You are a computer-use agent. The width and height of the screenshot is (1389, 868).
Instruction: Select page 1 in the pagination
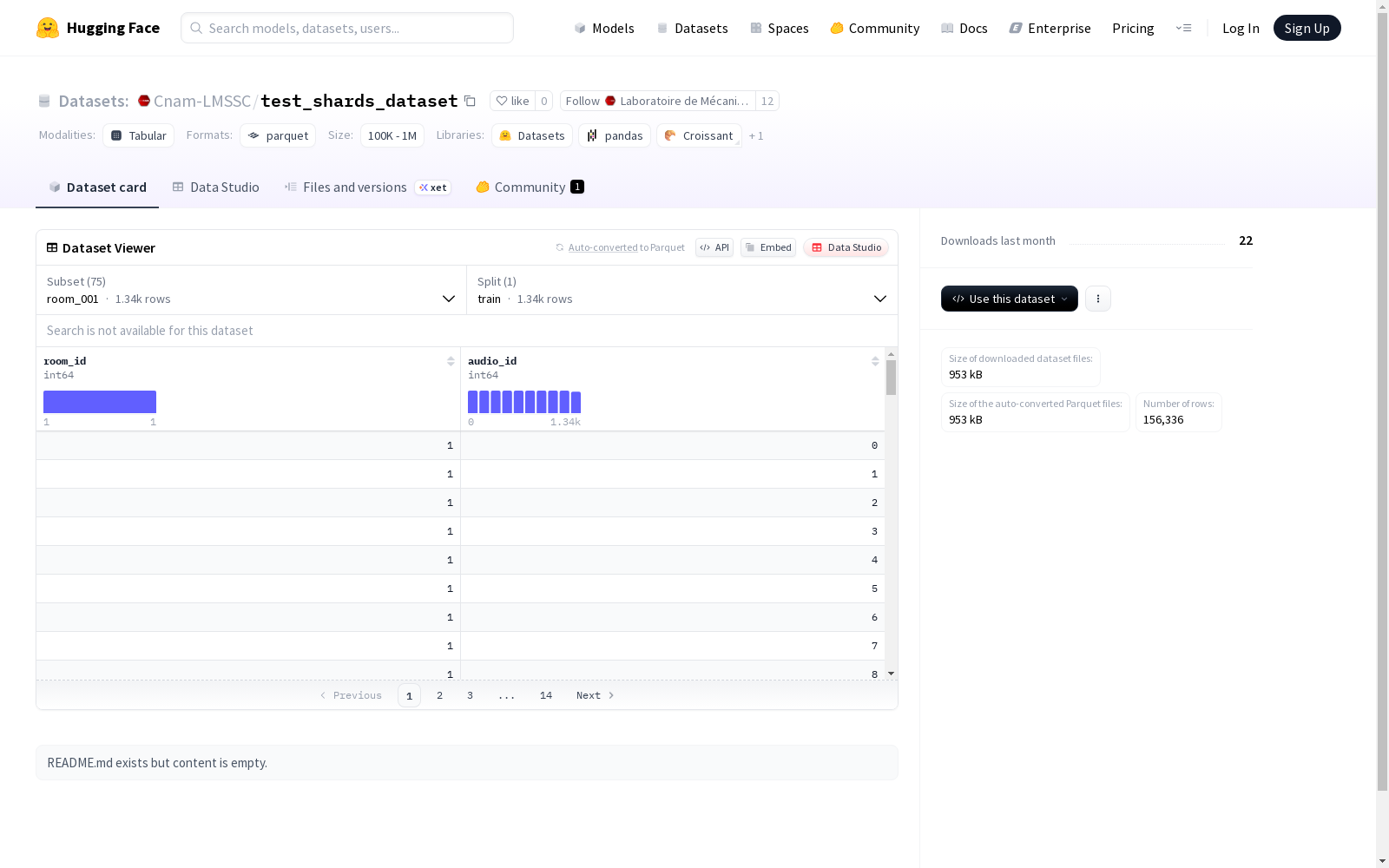(409, 695)
